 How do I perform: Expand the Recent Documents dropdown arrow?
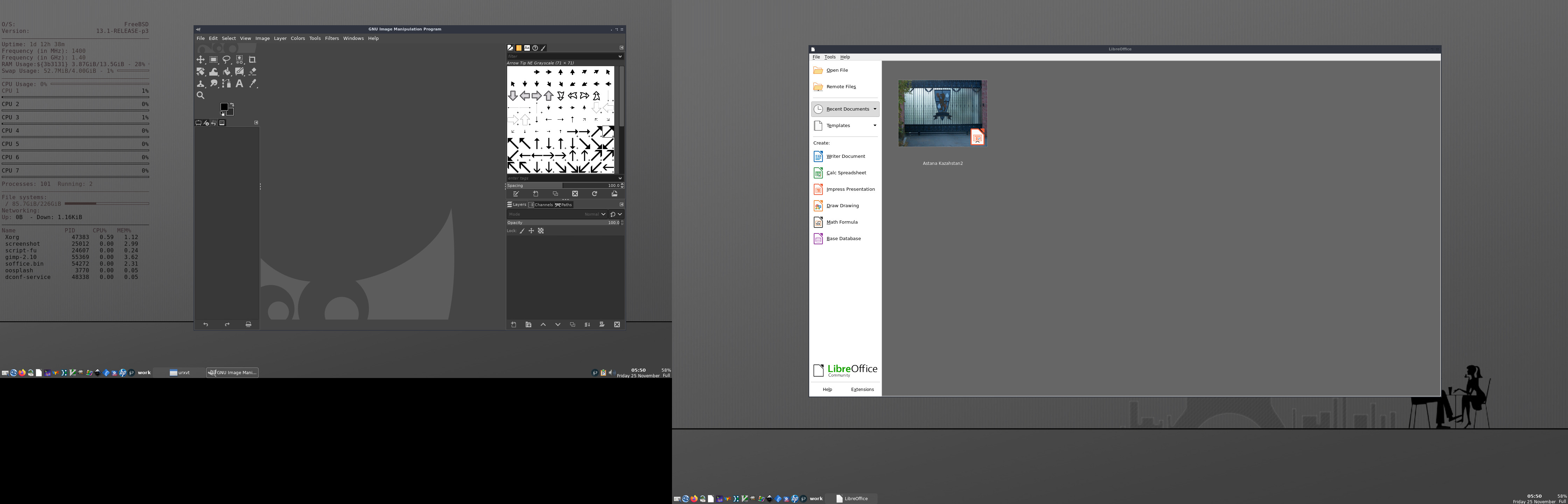click(875, 109)
